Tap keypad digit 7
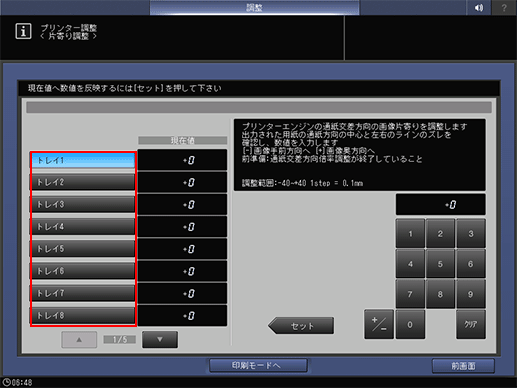The height and width of the screenshot is (388, 517). 410,294
